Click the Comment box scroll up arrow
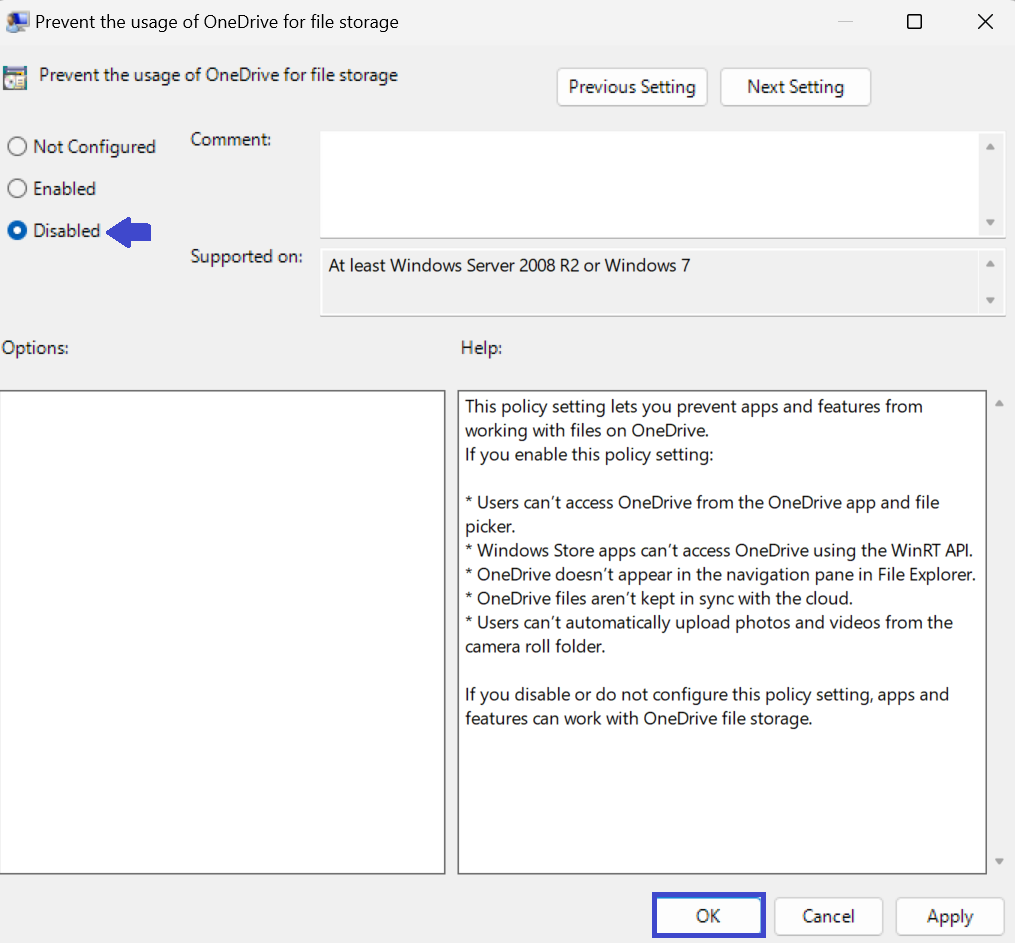The width and height of the screenshot is (1015, 943). [x=990, y=147]
